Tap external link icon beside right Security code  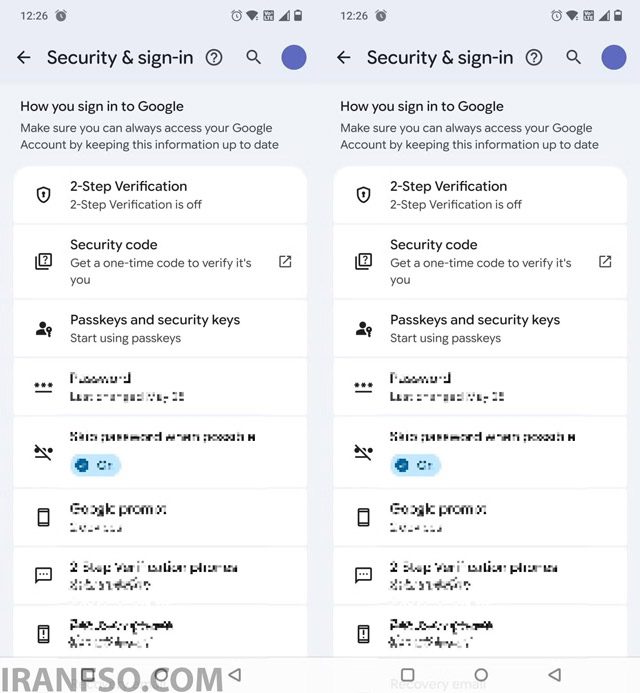coord(605,262)
